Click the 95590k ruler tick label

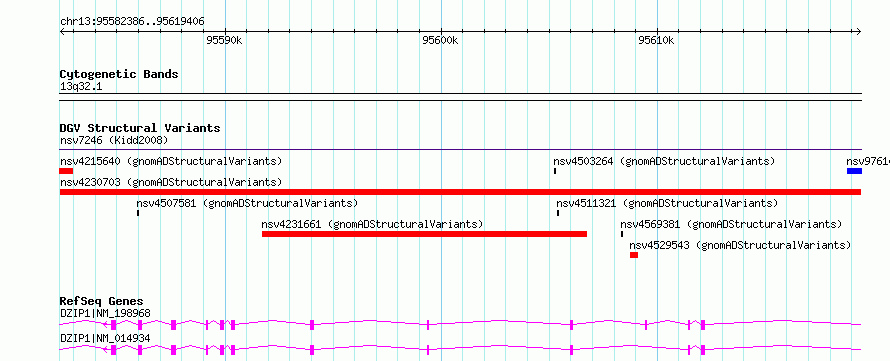[225, 41]
